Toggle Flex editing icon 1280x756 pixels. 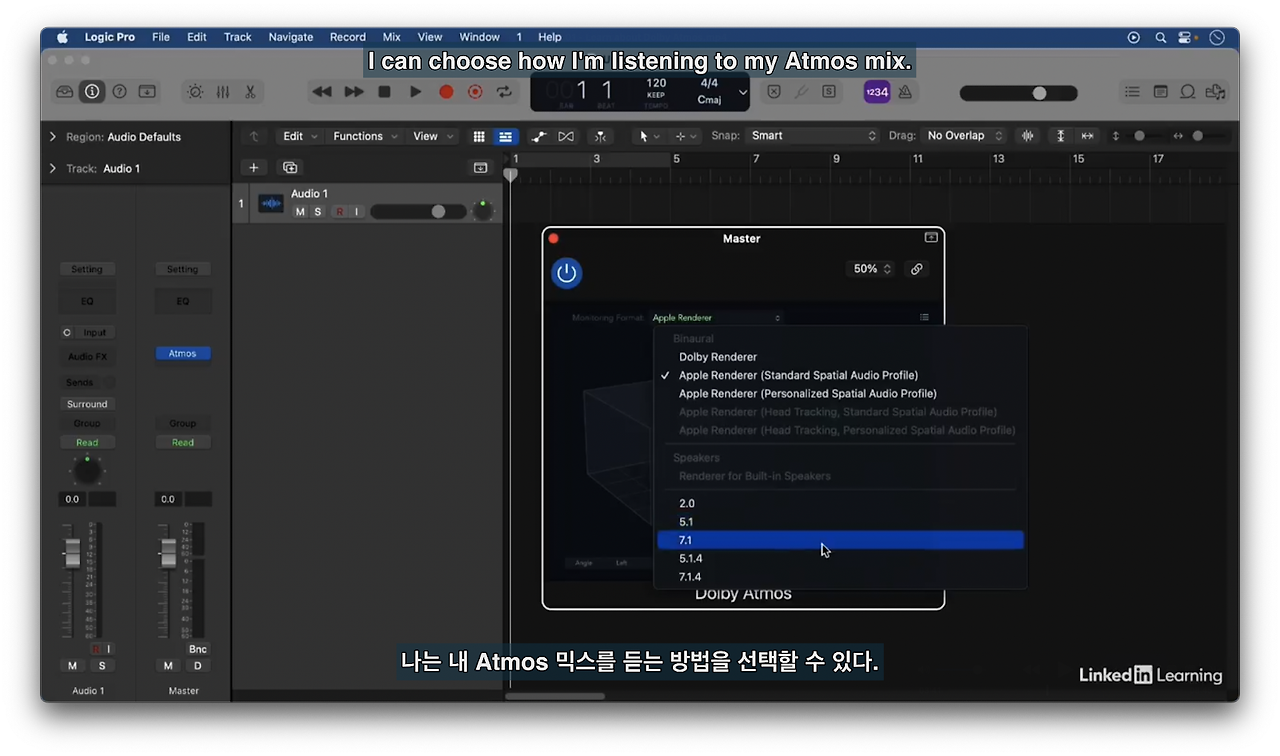[x=567, y=136]
